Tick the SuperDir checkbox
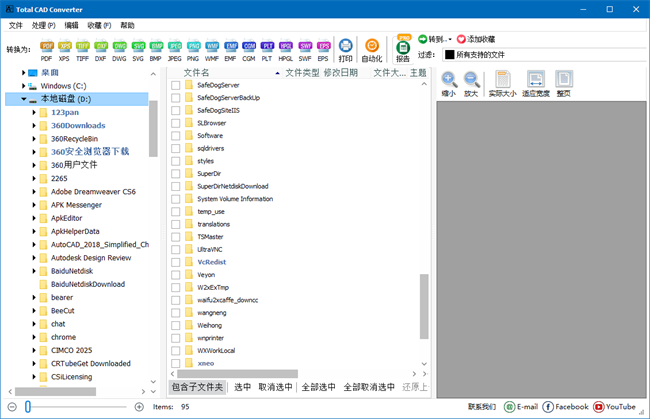The image size is (650, 419). coord(176,174)
